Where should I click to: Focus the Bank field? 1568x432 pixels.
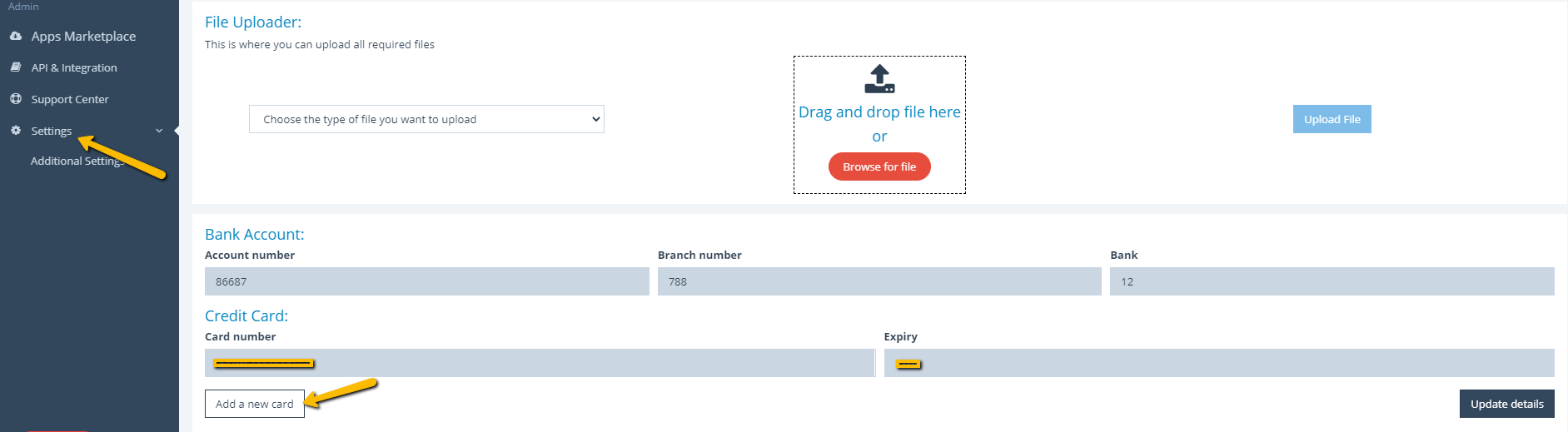(x=1332, y=281)
